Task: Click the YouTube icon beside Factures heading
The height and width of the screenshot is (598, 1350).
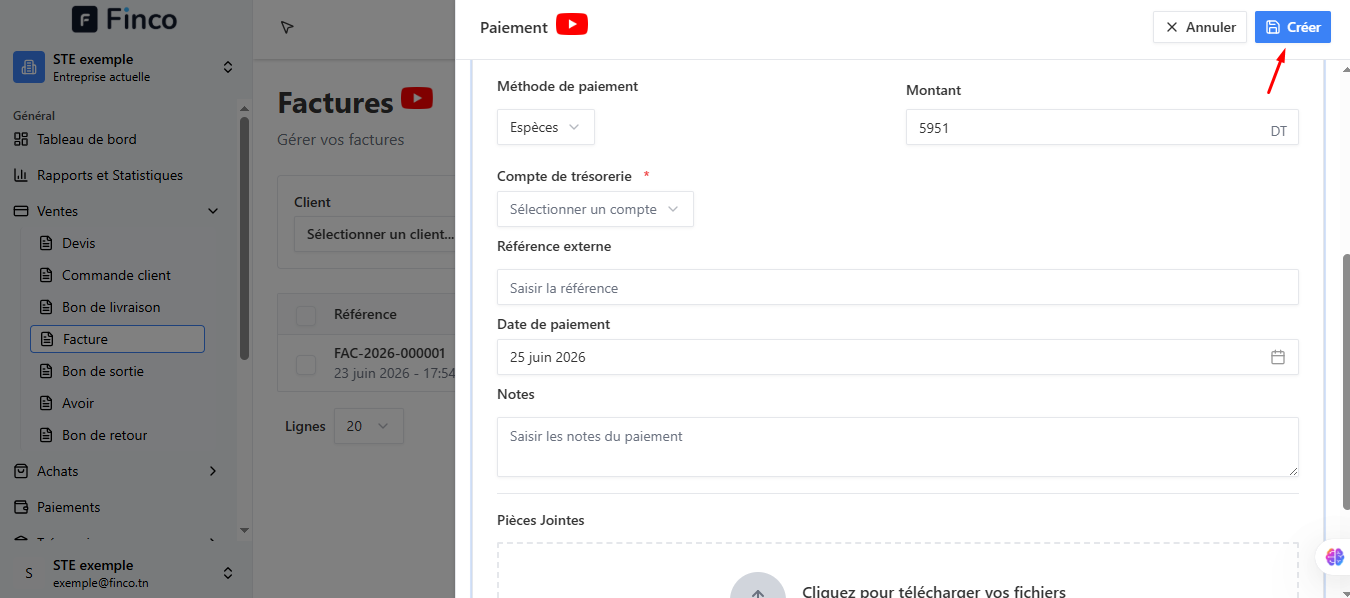Action: [417, 98]
